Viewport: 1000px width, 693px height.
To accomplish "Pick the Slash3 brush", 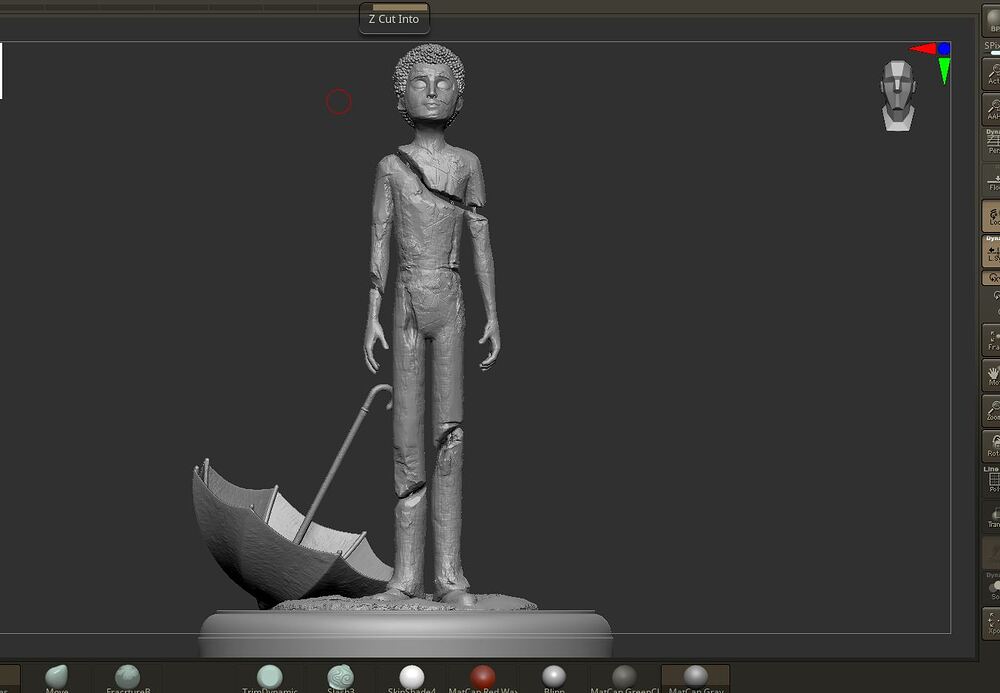I will click(341, 678).
